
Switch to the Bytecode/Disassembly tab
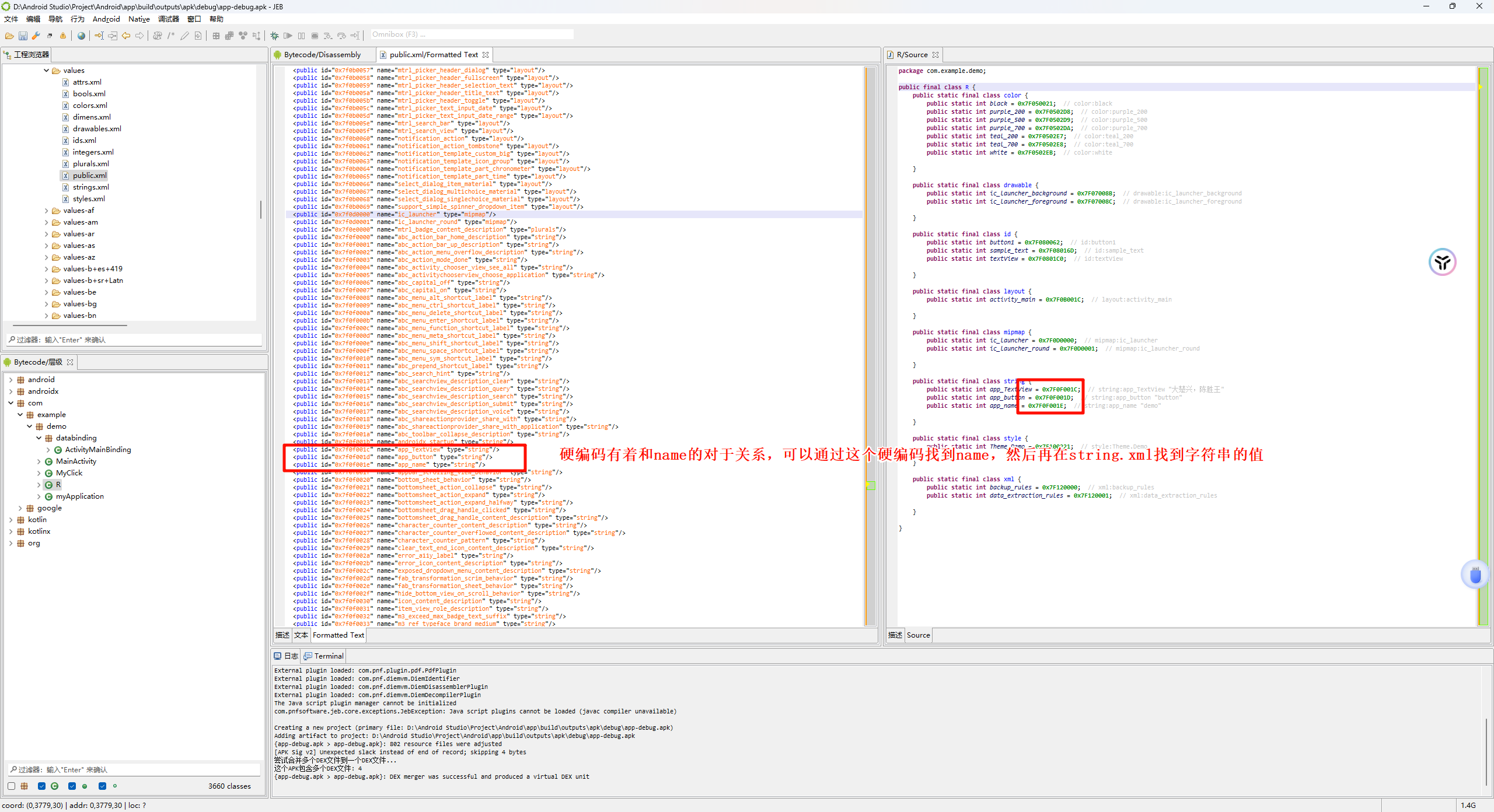[x=322, y=55]
